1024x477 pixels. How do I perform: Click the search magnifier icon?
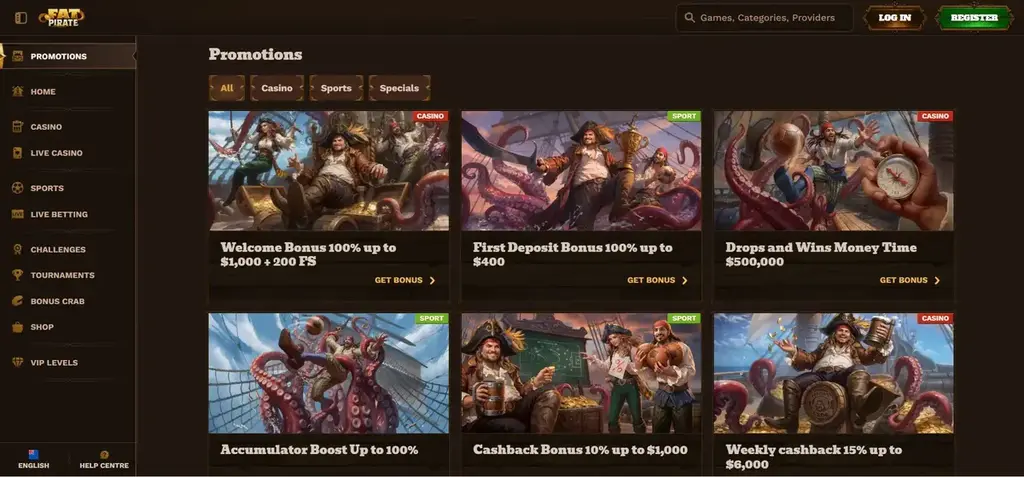[x=689, y=18]
